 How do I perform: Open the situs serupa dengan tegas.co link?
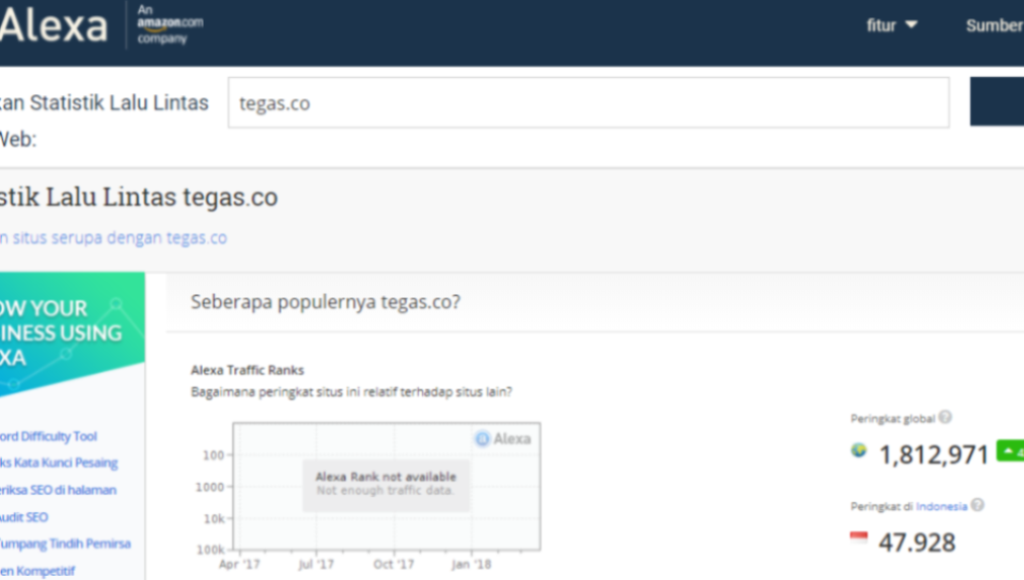[114, 238]
